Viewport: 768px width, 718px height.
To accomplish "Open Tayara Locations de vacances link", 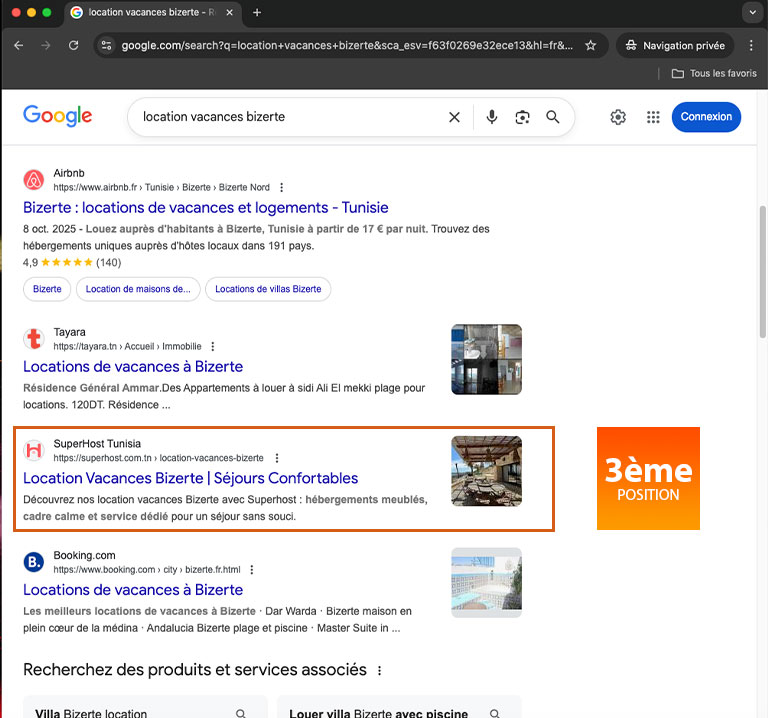I will point(133,366).
